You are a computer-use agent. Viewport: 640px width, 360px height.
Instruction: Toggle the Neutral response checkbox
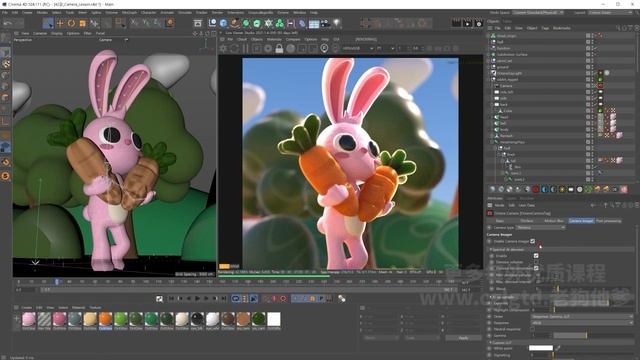pyautogui.click(x=533, y=329)
